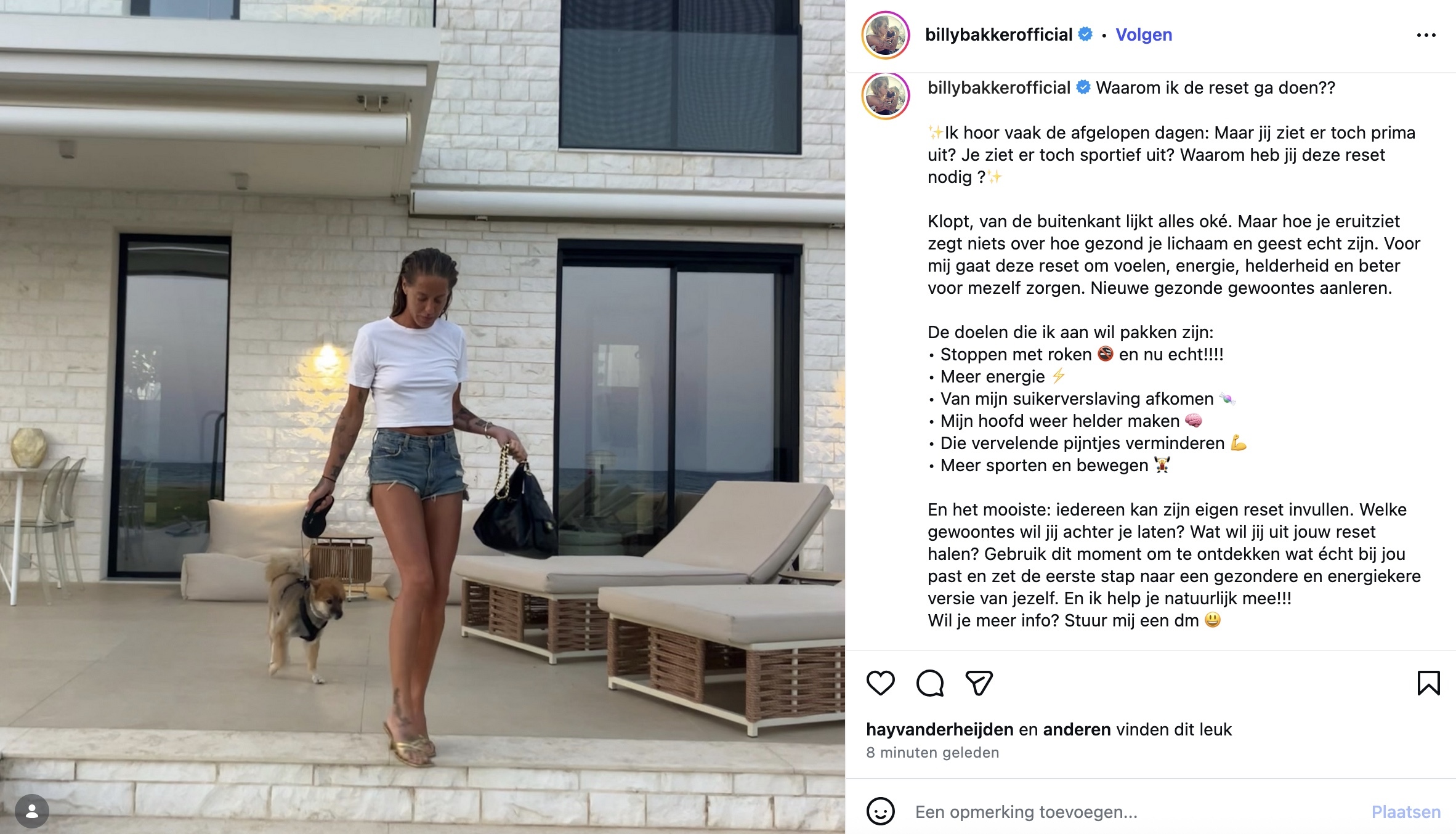The height and width of the screenshot is (834, 1456).
Task: Open billybakkerofficial profile from post header
Action: click(x=998, y=34)
